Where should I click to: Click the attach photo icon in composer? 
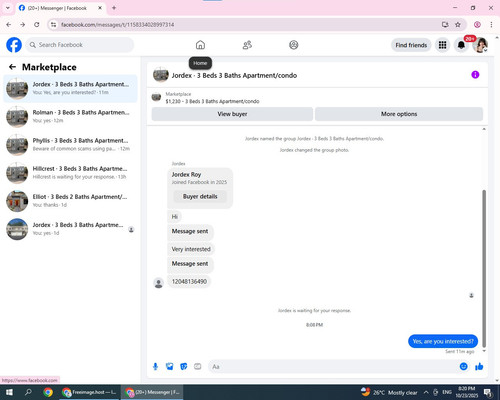(x=170, y=367)
